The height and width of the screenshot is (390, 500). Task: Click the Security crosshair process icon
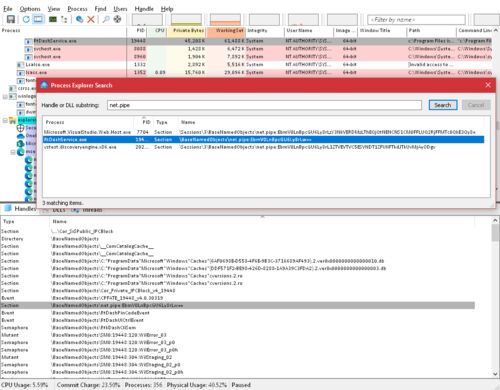(21, 128)
